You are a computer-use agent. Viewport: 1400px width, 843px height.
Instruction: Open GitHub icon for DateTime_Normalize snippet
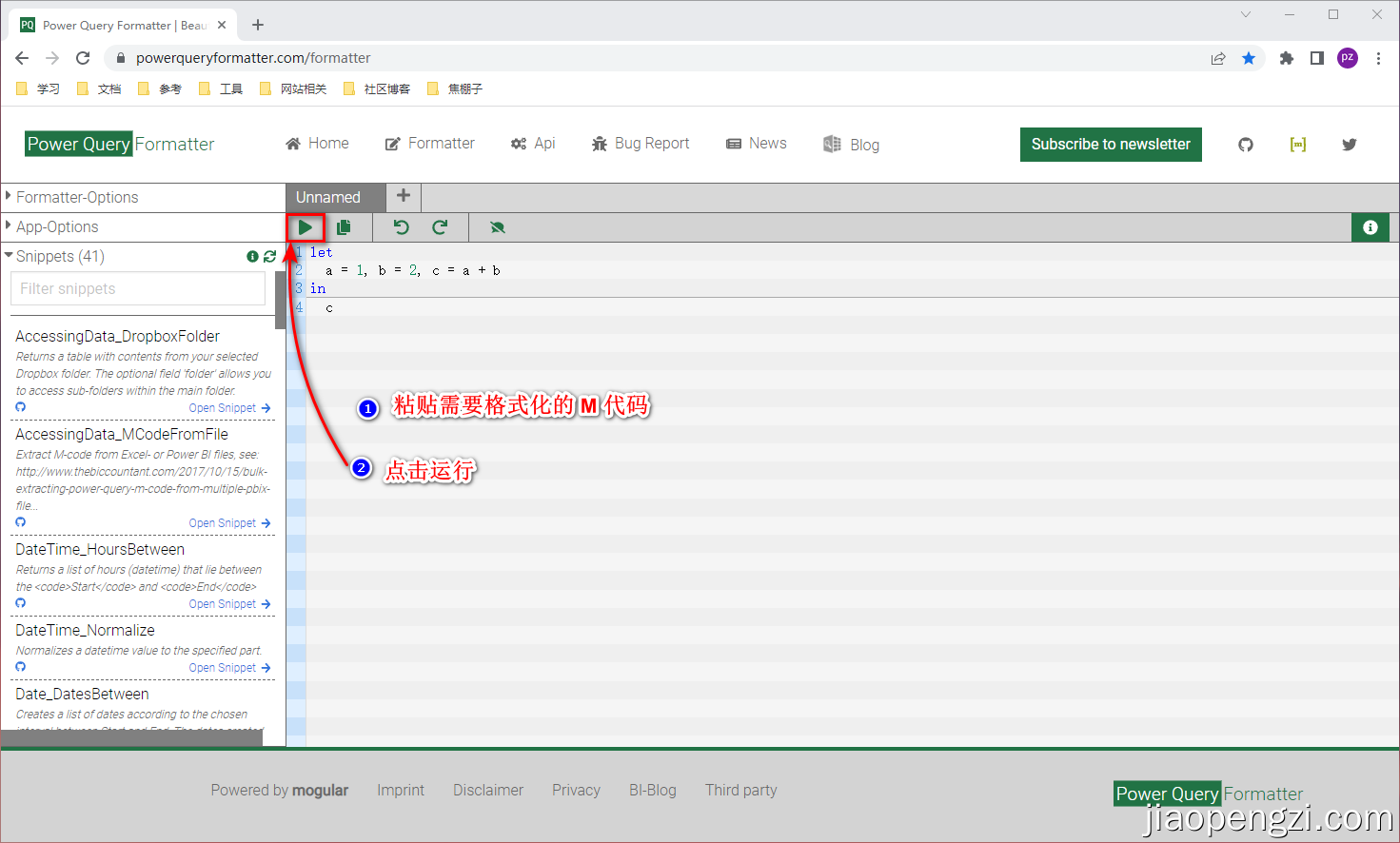pyautogui.click(x=21, y=667)
